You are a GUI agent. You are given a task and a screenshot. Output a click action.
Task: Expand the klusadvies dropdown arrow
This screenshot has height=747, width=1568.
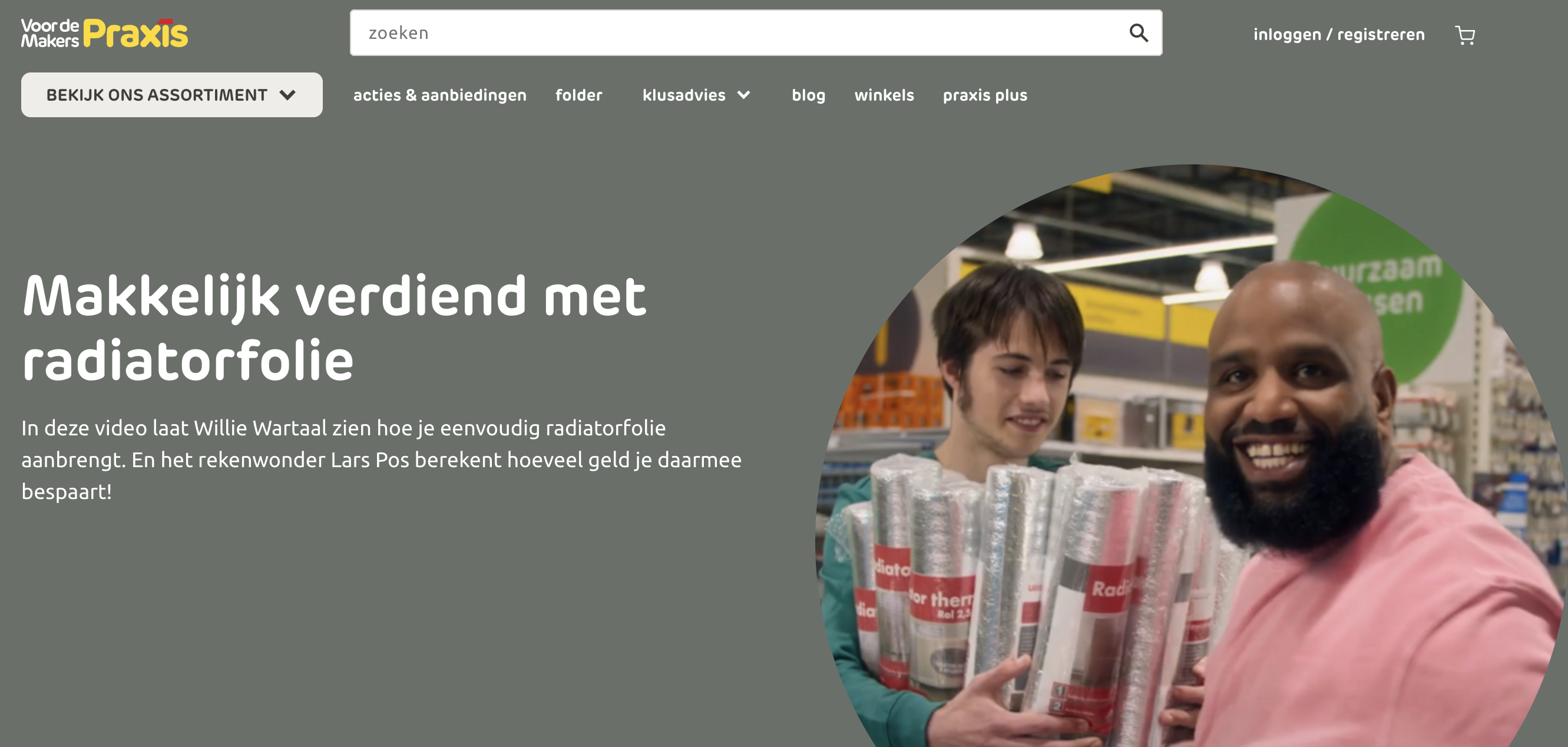point(743,95)
